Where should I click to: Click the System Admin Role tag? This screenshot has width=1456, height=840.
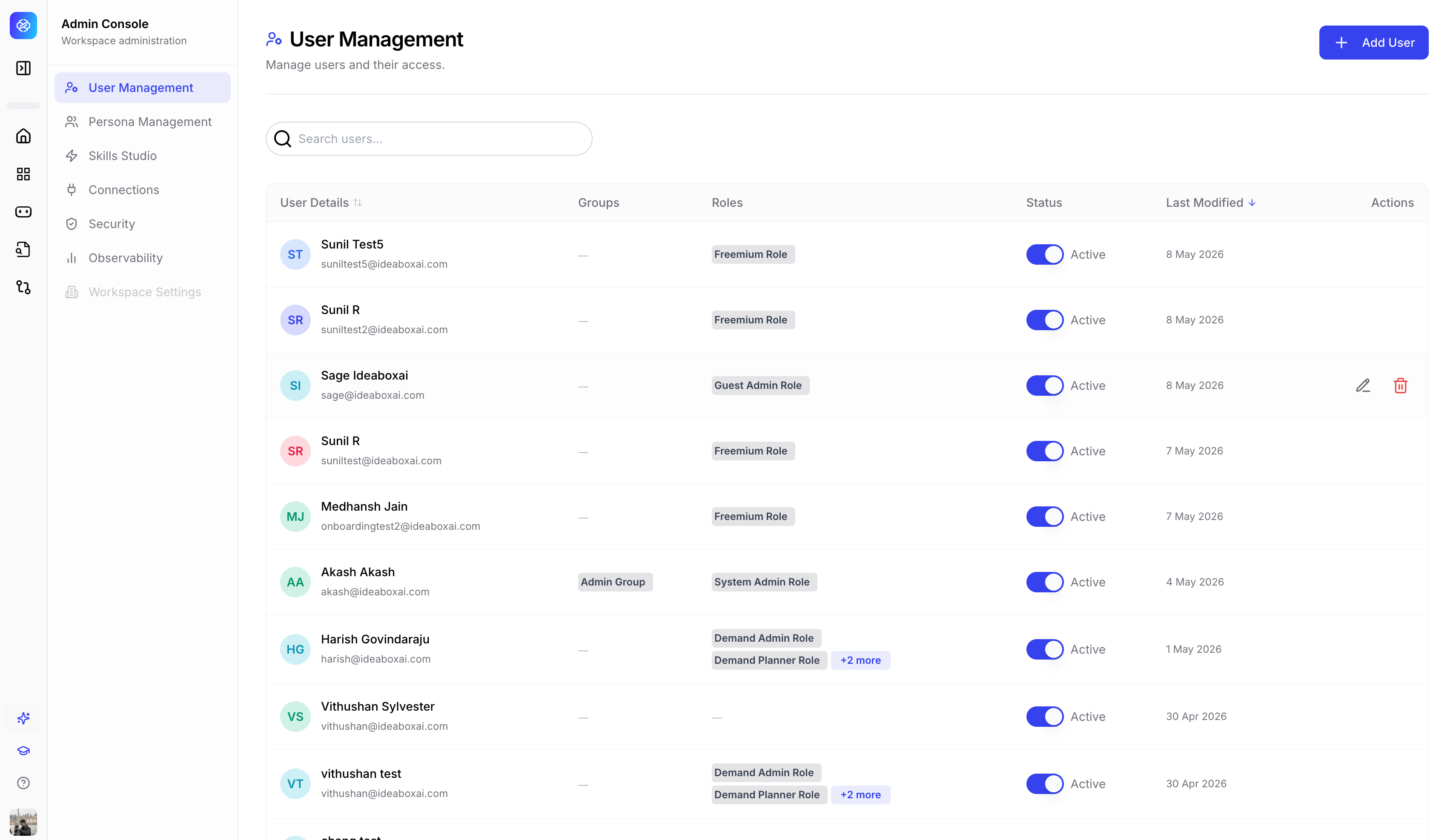[763, 582]
